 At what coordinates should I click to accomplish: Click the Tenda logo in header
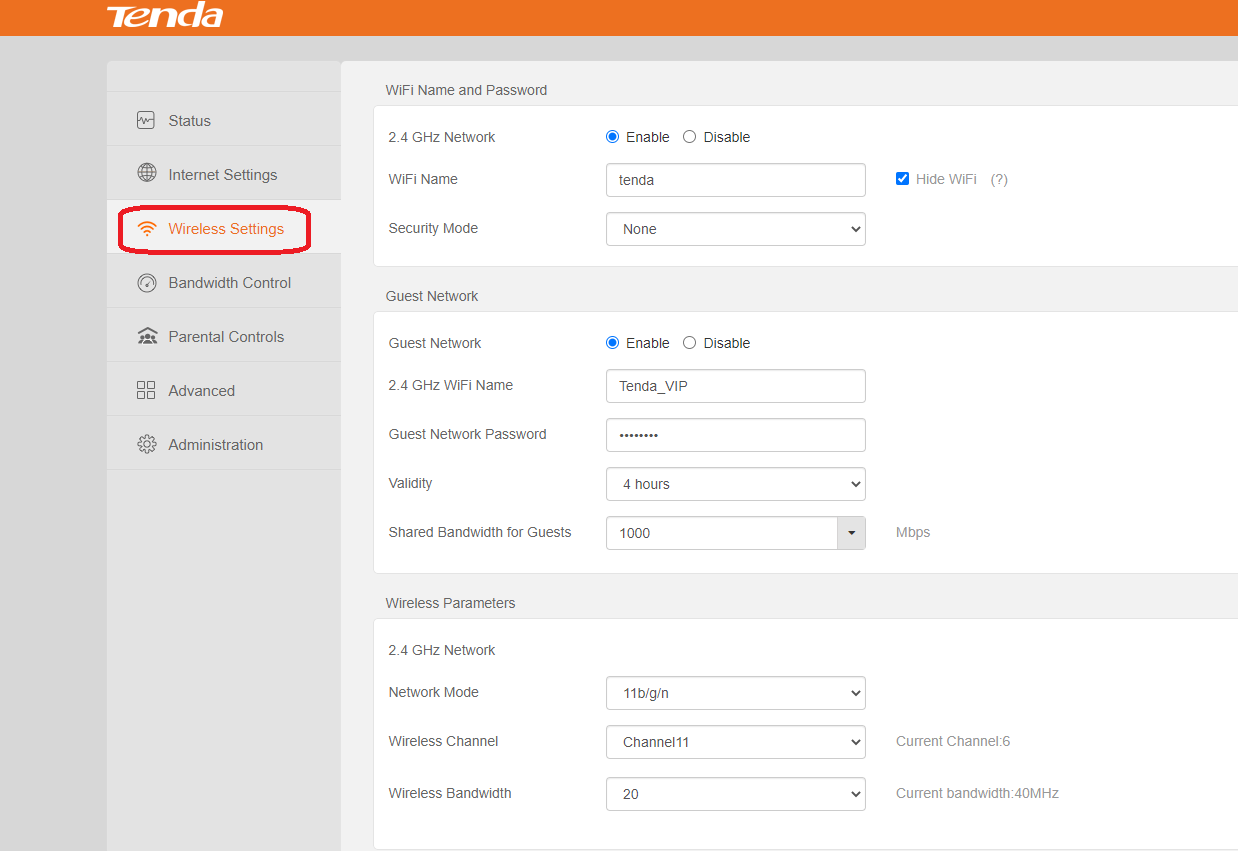pyautogui.click(x=165, y=16)
